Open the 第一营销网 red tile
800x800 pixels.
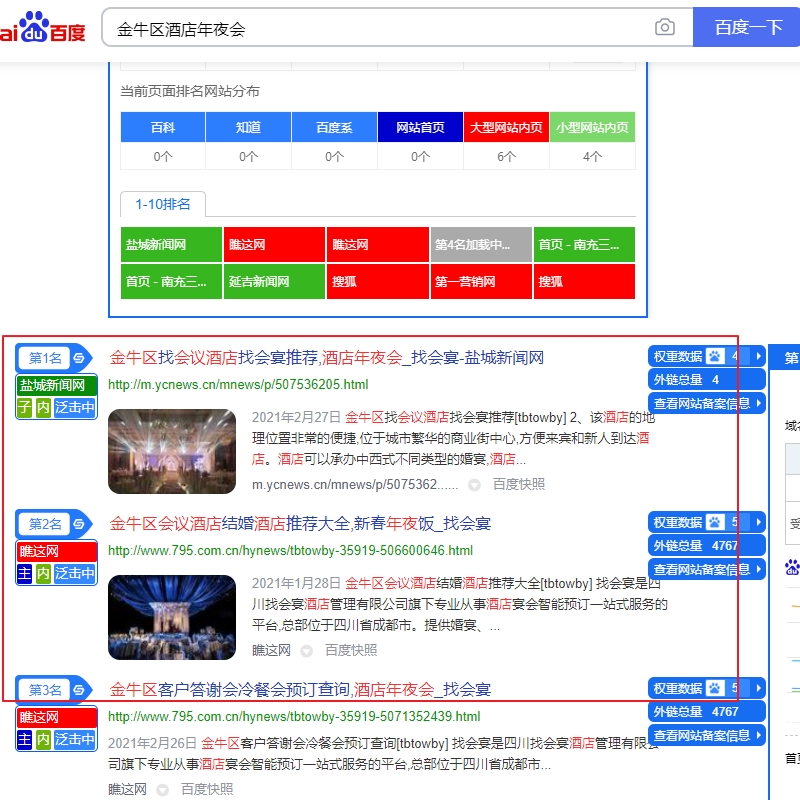481,281
